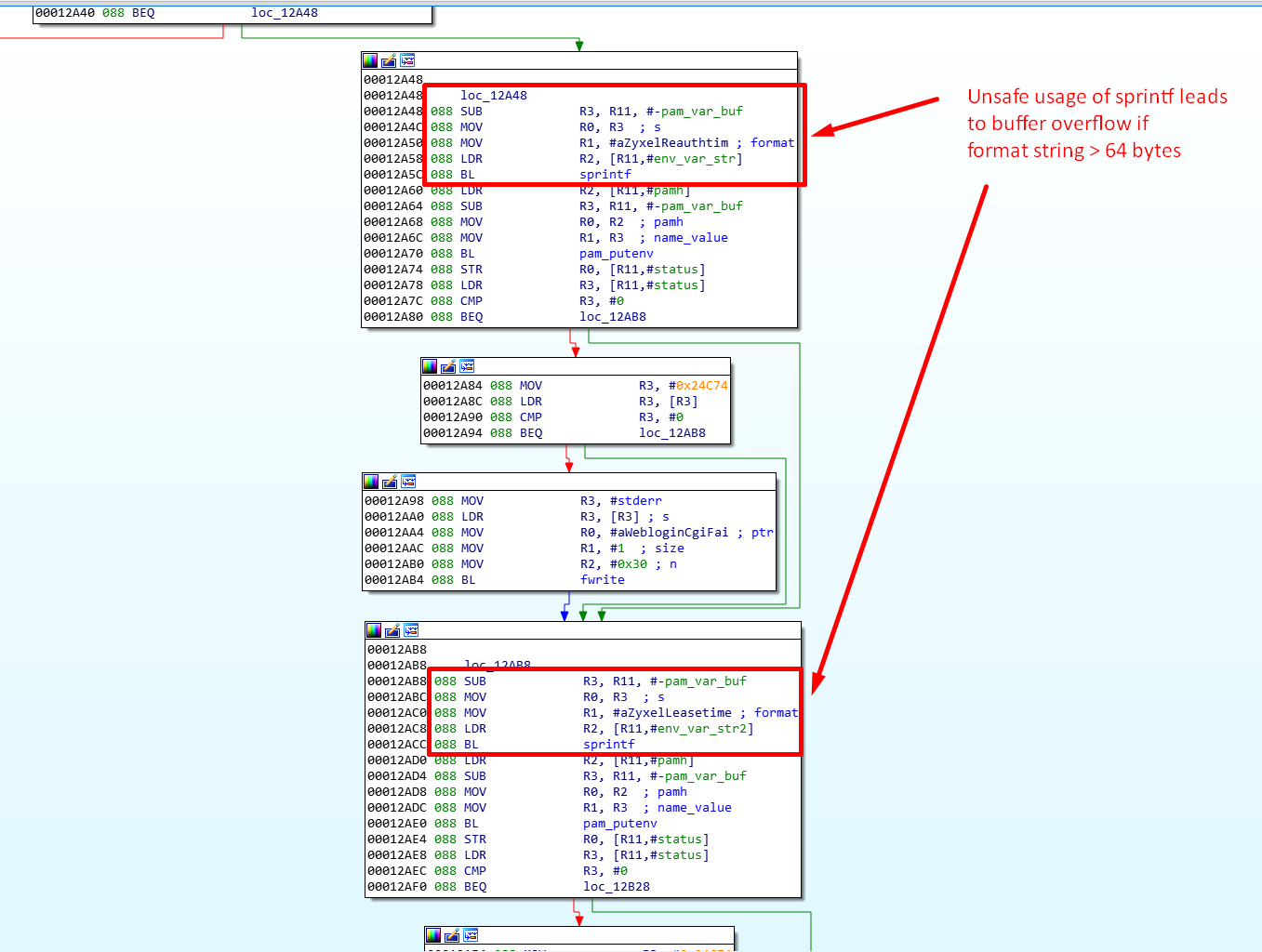Open node color picker on loc_12A48 block
The height and width of the screenshot is (952, 1262).
tap(370, 60)
